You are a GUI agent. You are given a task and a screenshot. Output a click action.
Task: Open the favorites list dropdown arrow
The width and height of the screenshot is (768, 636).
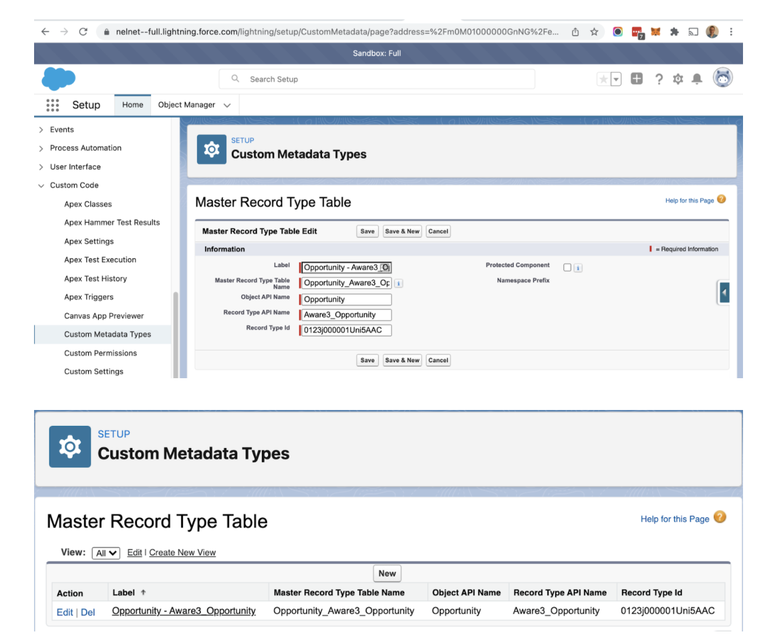616,79
